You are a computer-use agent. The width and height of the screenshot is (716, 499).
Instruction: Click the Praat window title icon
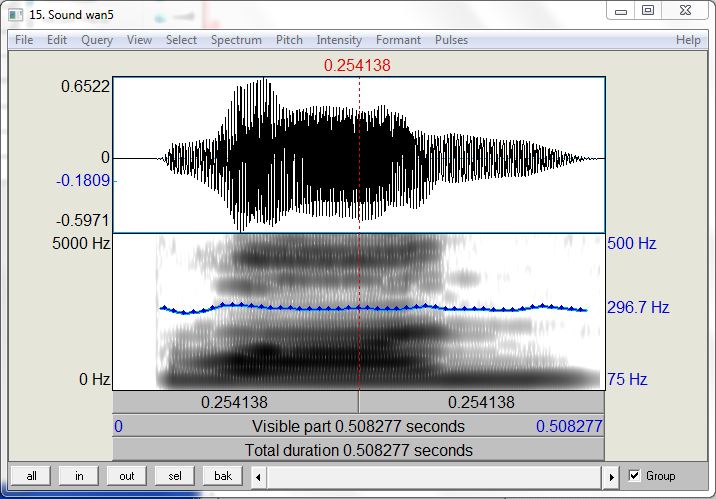(x=16, y=15)
